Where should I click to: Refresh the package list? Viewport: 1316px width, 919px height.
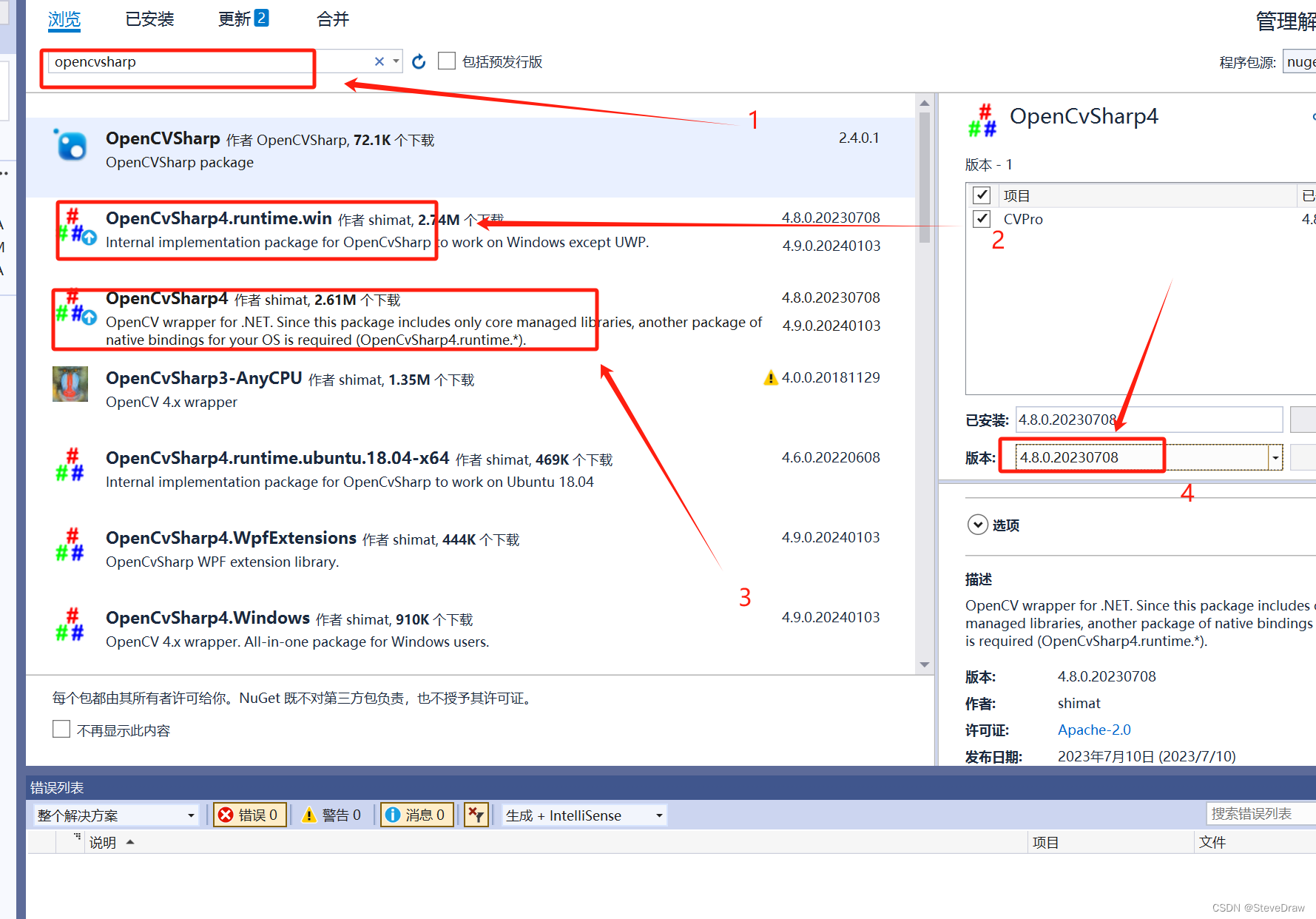pos(419,61)
